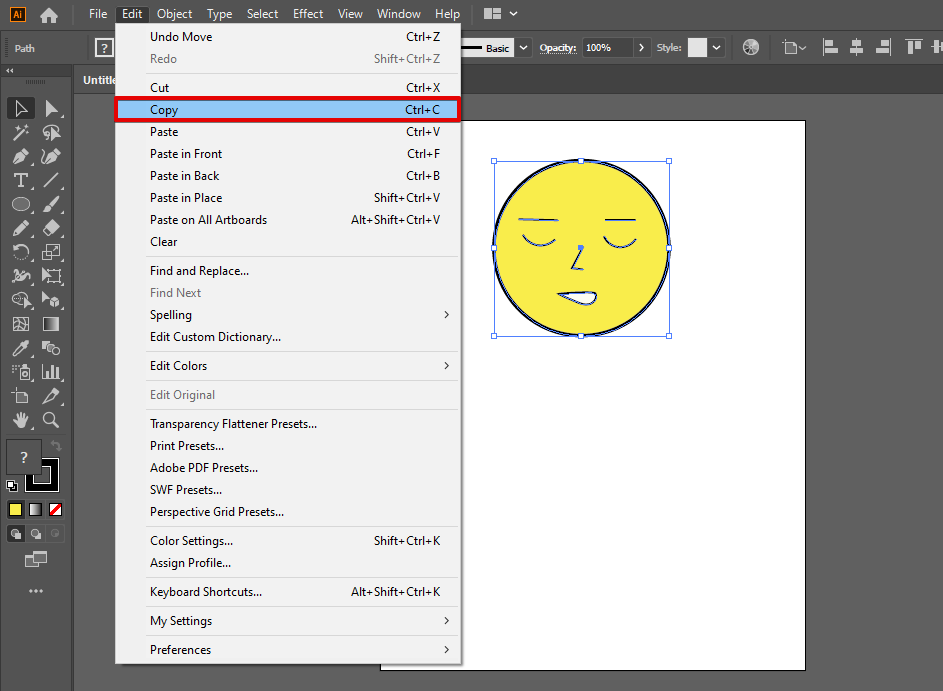Image resolution: width=943 pixels, height=691 pixels.
Task: Switch to Gradient paint mode
Action: (36, 509)
